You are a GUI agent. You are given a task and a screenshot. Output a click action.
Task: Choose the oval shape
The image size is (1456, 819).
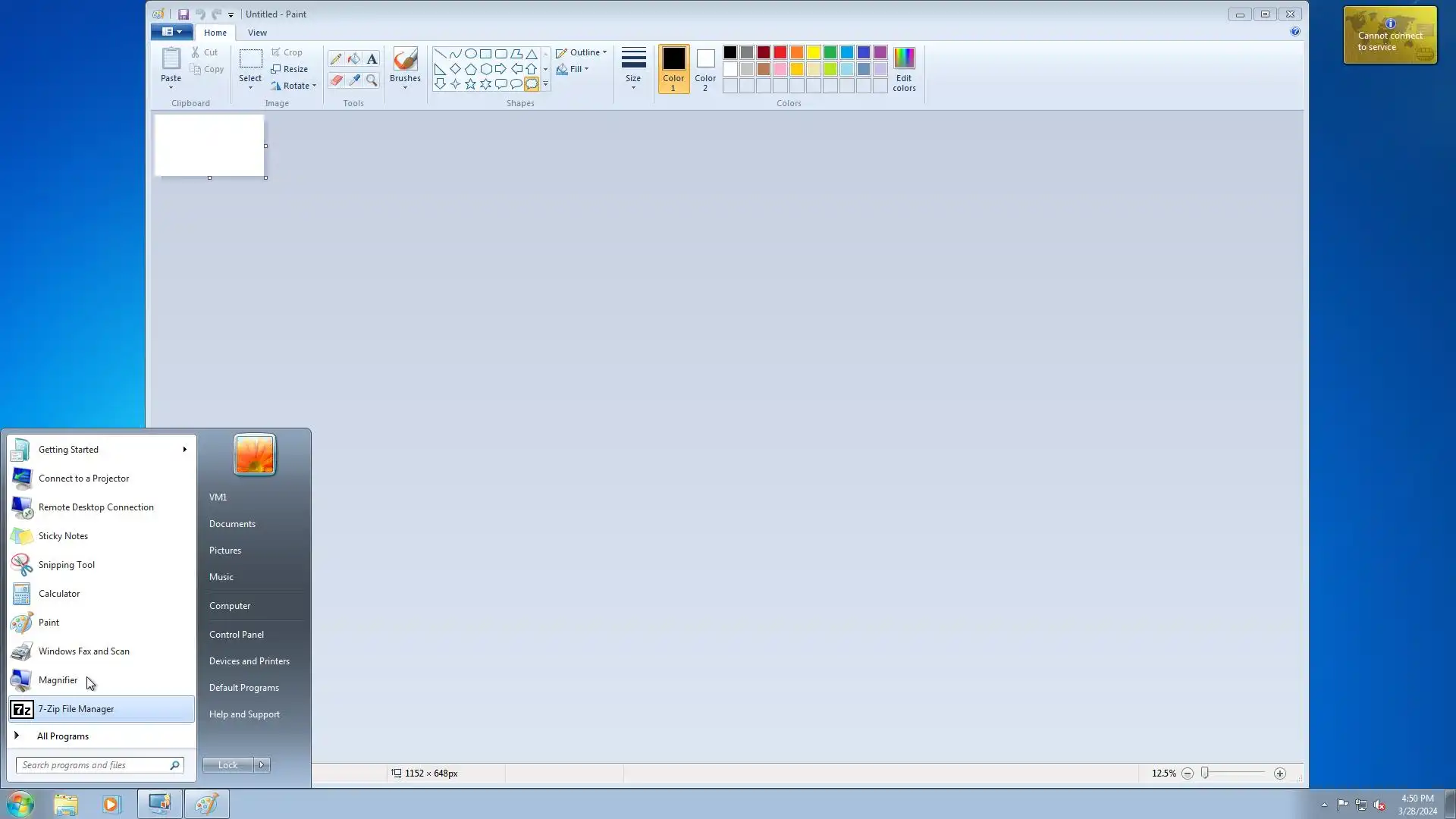click(470, 54)
